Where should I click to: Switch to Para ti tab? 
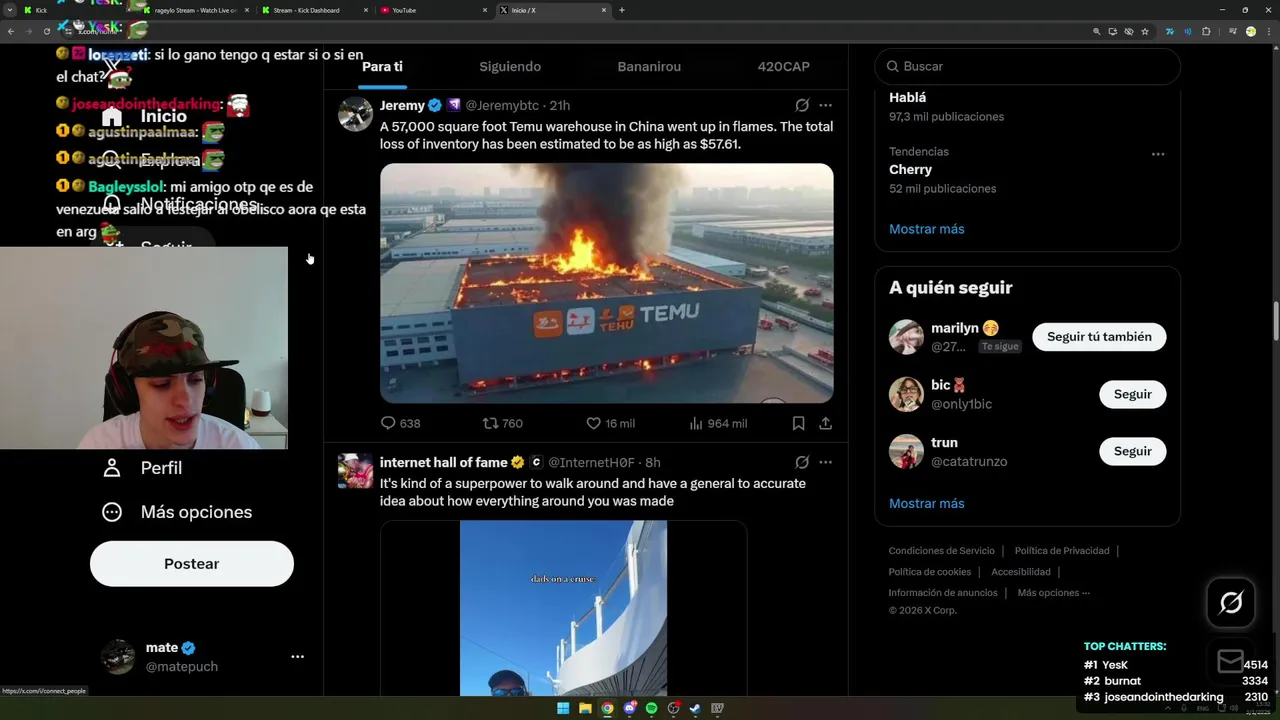coord(382,66)
